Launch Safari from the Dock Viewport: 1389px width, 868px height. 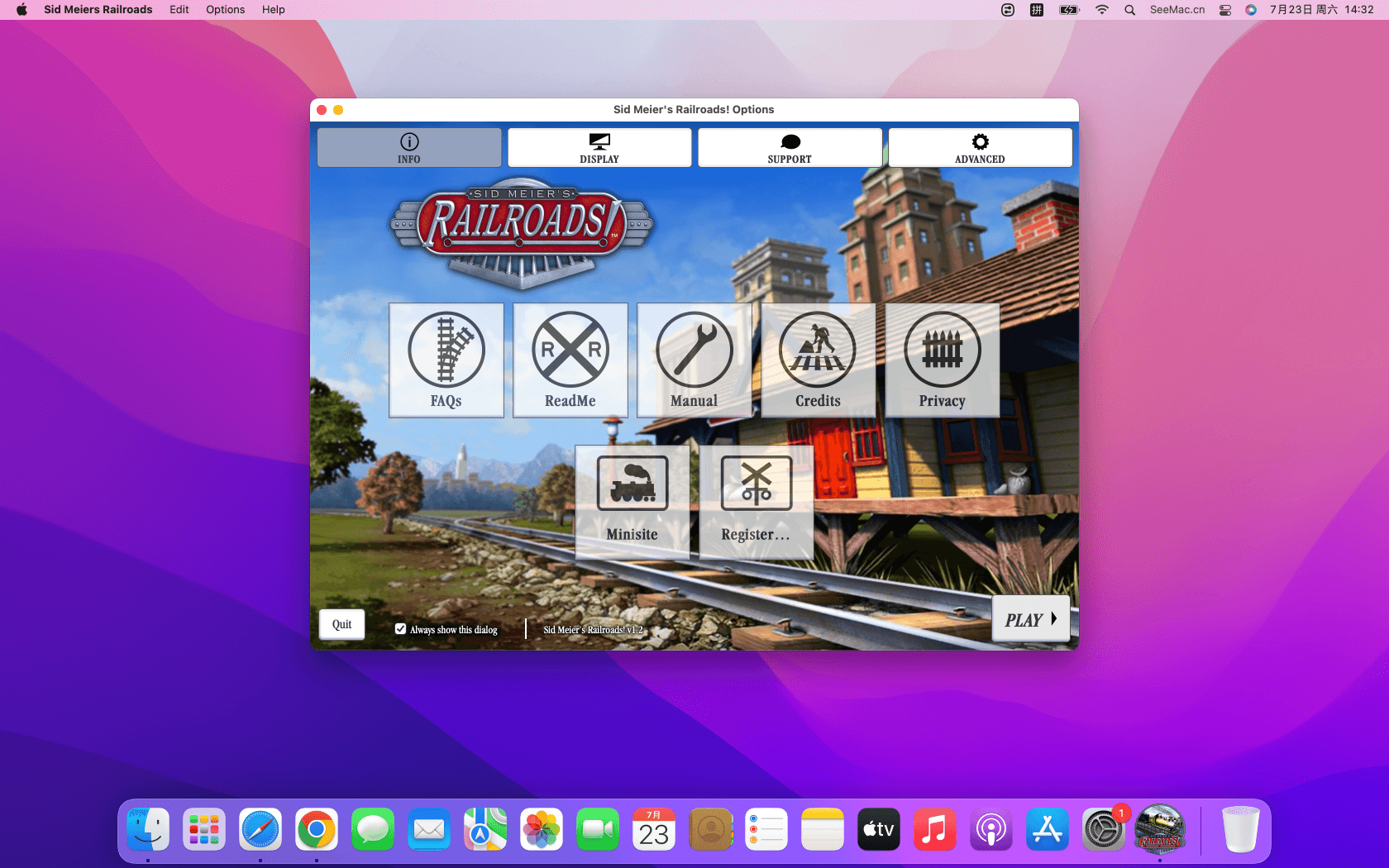point(260,829)
